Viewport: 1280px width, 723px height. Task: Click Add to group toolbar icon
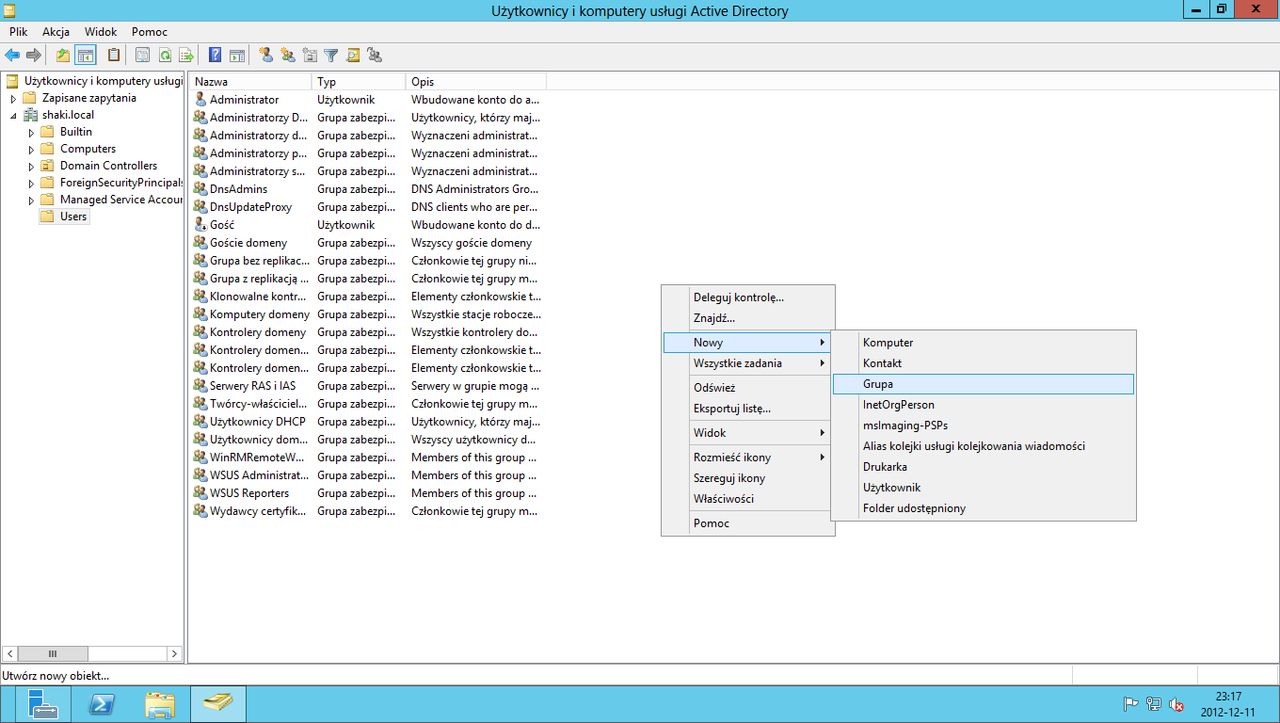pos(375,55)
